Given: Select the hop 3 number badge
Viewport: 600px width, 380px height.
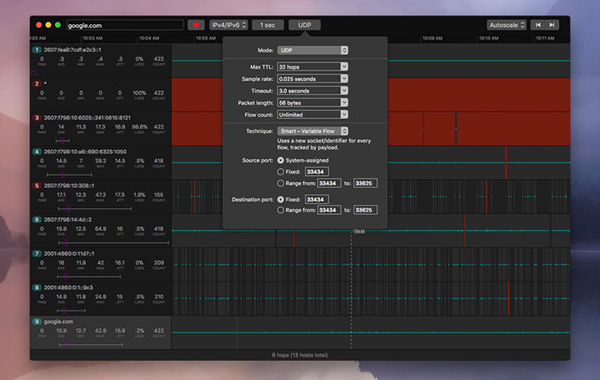Looking at the screenshot, I should pos(37,117).
